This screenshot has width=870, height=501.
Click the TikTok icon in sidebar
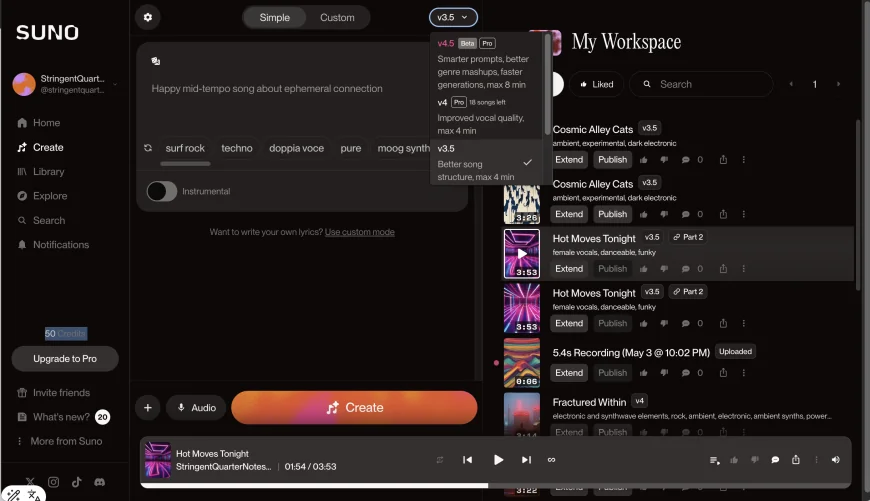[x=76, y=482]
